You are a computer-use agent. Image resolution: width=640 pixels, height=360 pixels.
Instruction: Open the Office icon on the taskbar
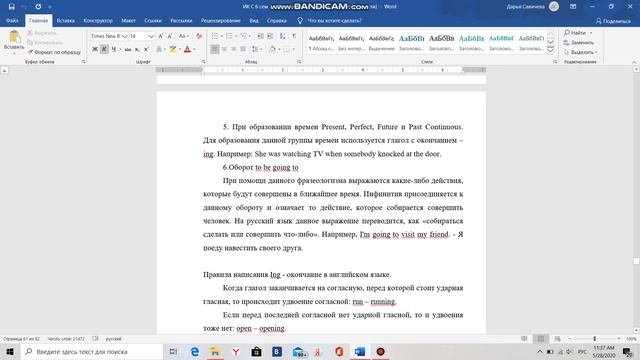(x=339, y=351)
